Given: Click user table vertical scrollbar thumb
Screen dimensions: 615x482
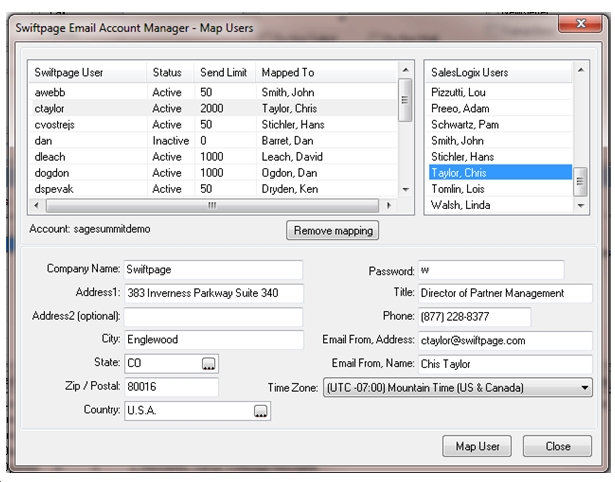Looking at the screenshot, I should pyautogui.click(x=405, y=100).
